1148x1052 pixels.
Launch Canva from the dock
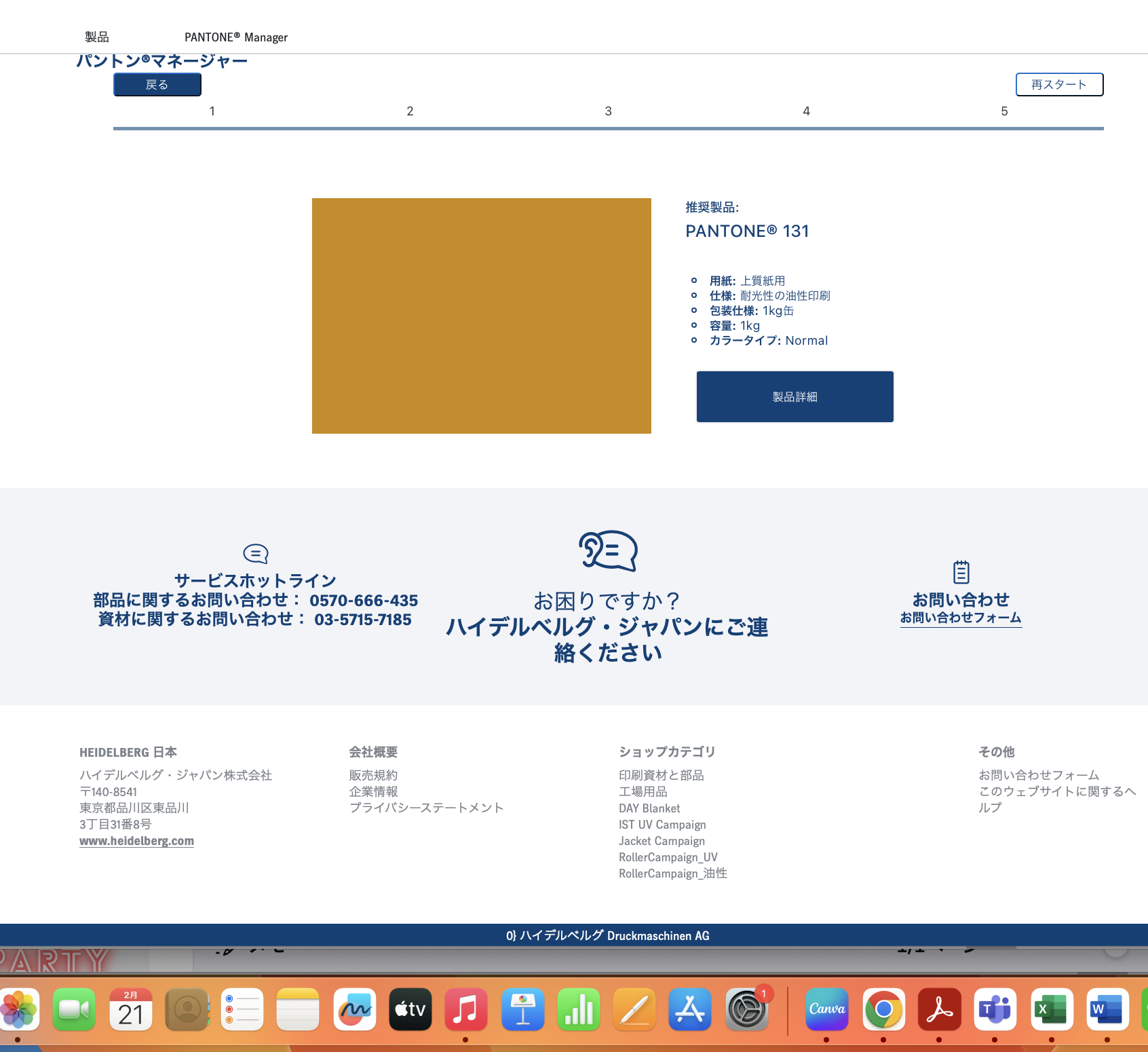click(827, 1009)
